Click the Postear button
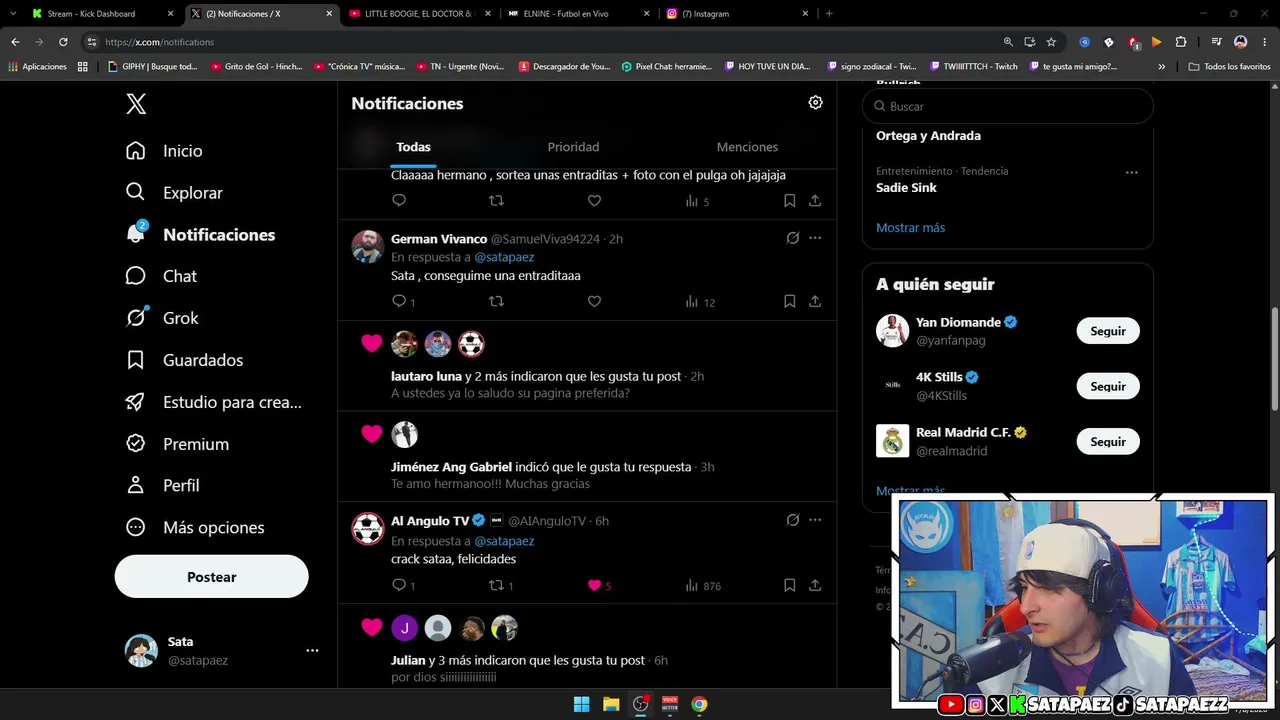The width and height of the screenshot is (1280, 720). tap(212, 577)
